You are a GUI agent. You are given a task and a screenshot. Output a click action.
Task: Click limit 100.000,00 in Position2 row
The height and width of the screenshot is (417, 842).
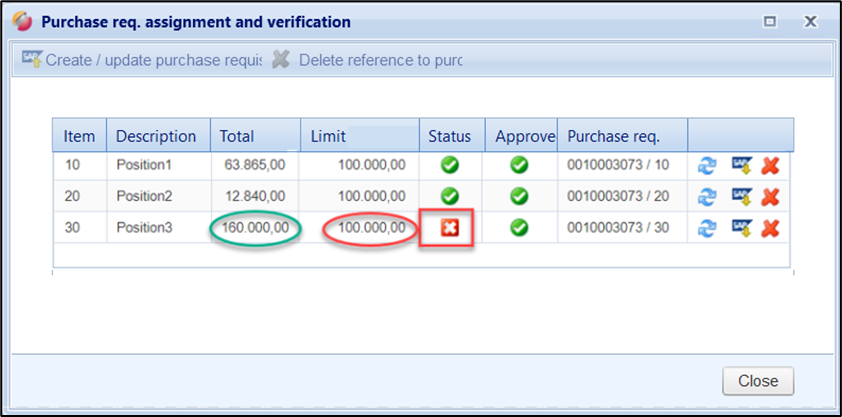coord(372,196)
